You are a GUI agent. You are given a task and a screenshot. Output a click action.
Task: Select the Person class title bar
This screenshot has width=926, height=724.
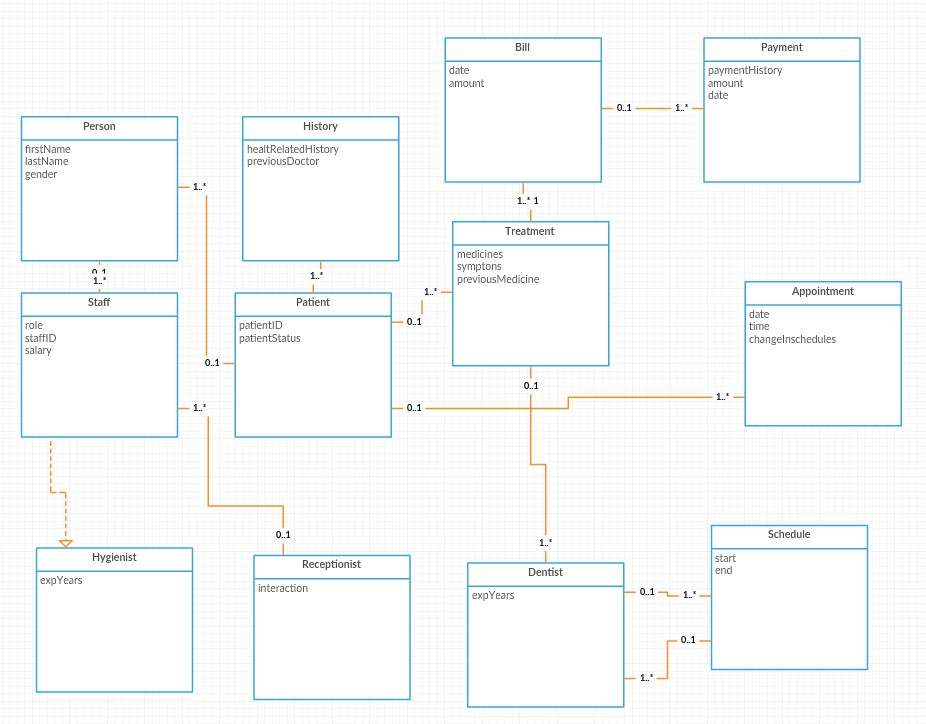[98, 127]
